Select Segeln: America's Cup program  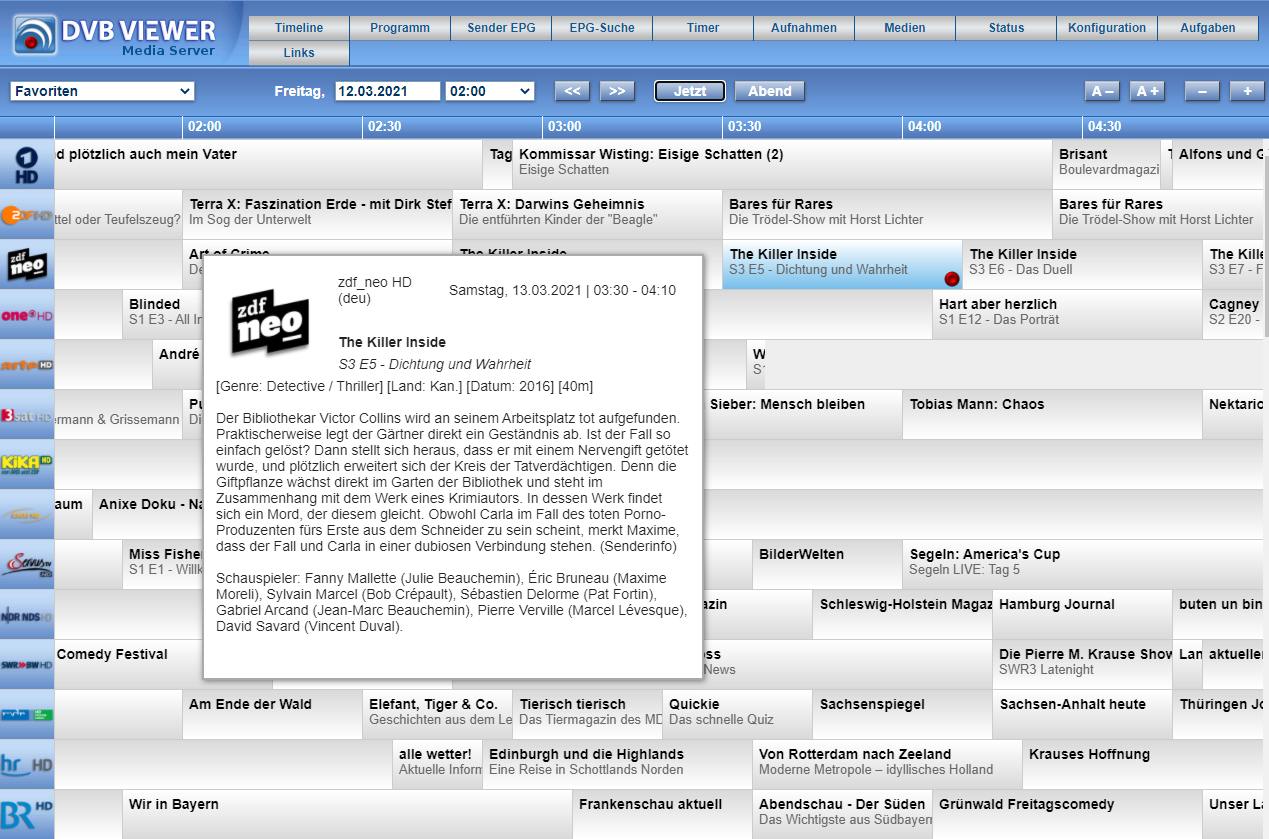(x=1085, y=564)
